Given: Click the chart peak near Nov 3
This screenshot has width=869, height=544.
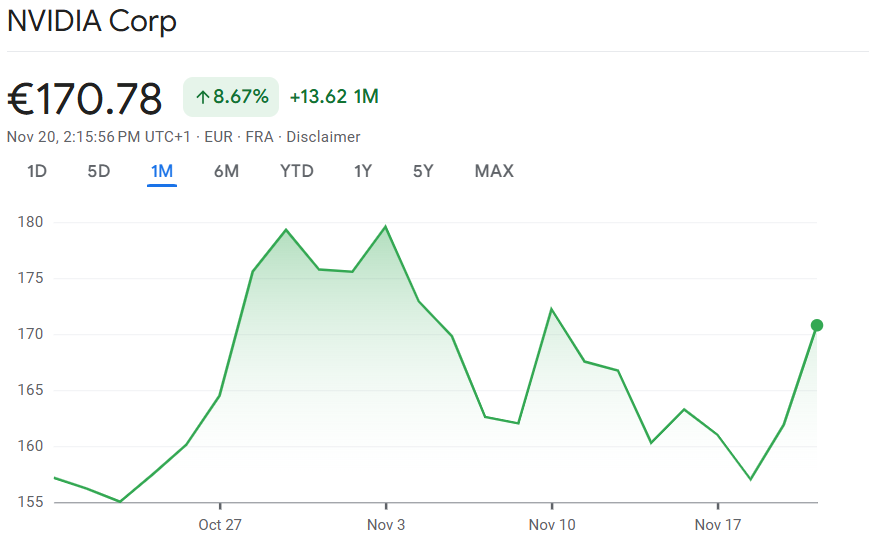Looking at the screenshot, I should (386, 227).
